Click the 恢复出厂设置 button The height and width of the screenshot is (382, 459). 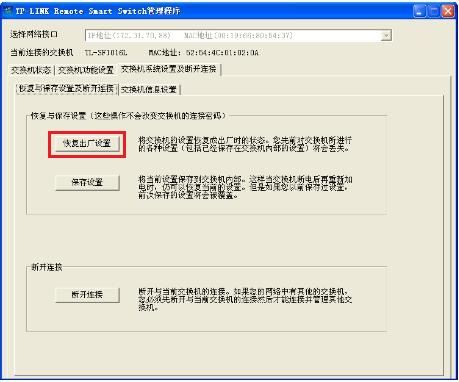87,144
